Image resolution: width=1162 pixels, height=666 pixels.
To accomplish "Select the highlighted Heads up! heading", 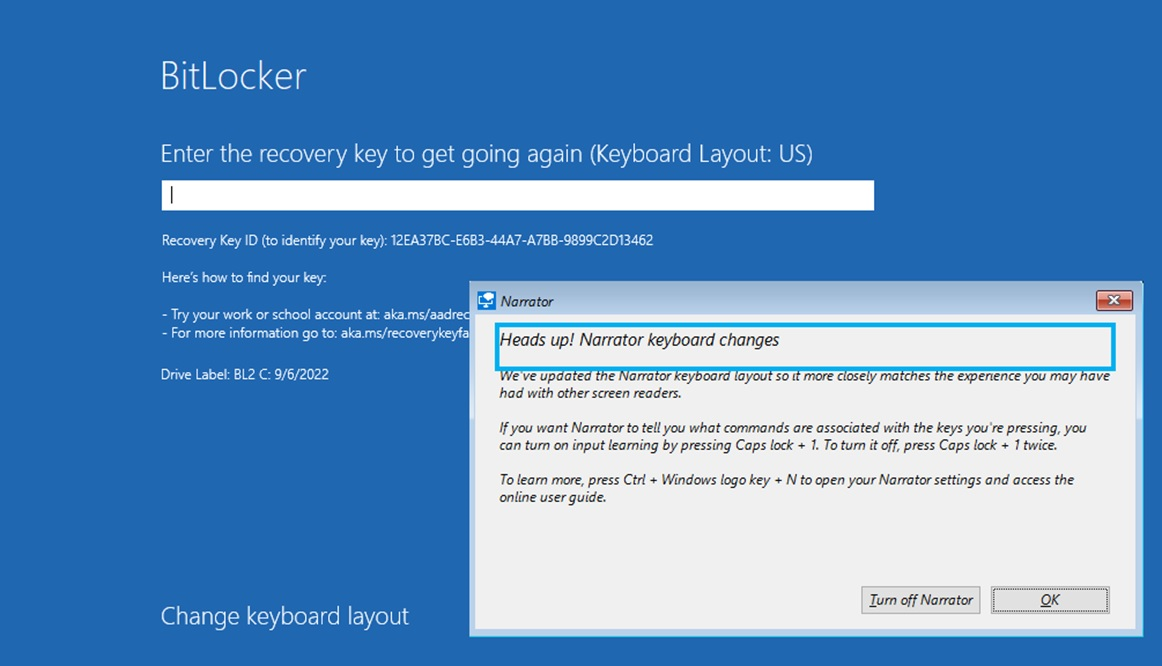I will tap(639, 340).
